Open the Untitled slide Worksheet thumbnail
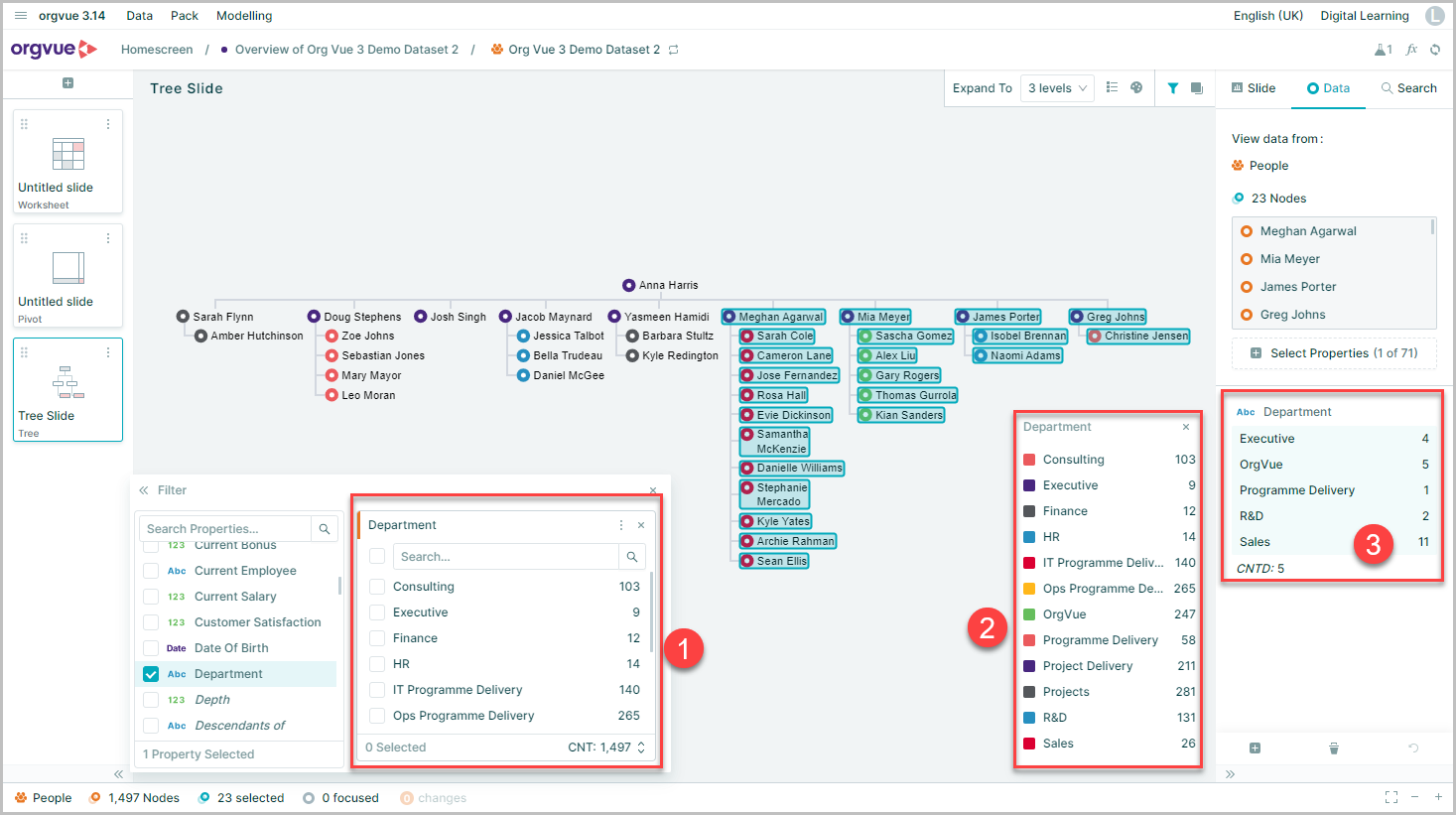The width and height of the screenshot is (1456, 815). (x=67, y=162)
